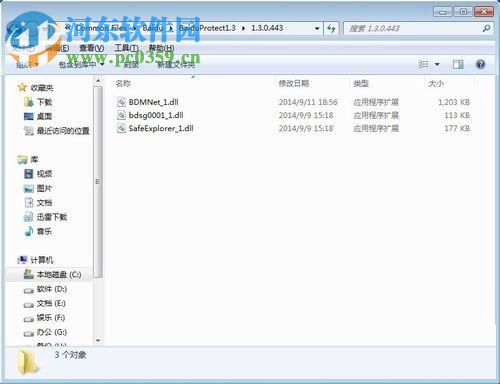Screen dimensions: 500x384
Task: Click the 新建文件夹 button
Action: (x=176, y=64)
